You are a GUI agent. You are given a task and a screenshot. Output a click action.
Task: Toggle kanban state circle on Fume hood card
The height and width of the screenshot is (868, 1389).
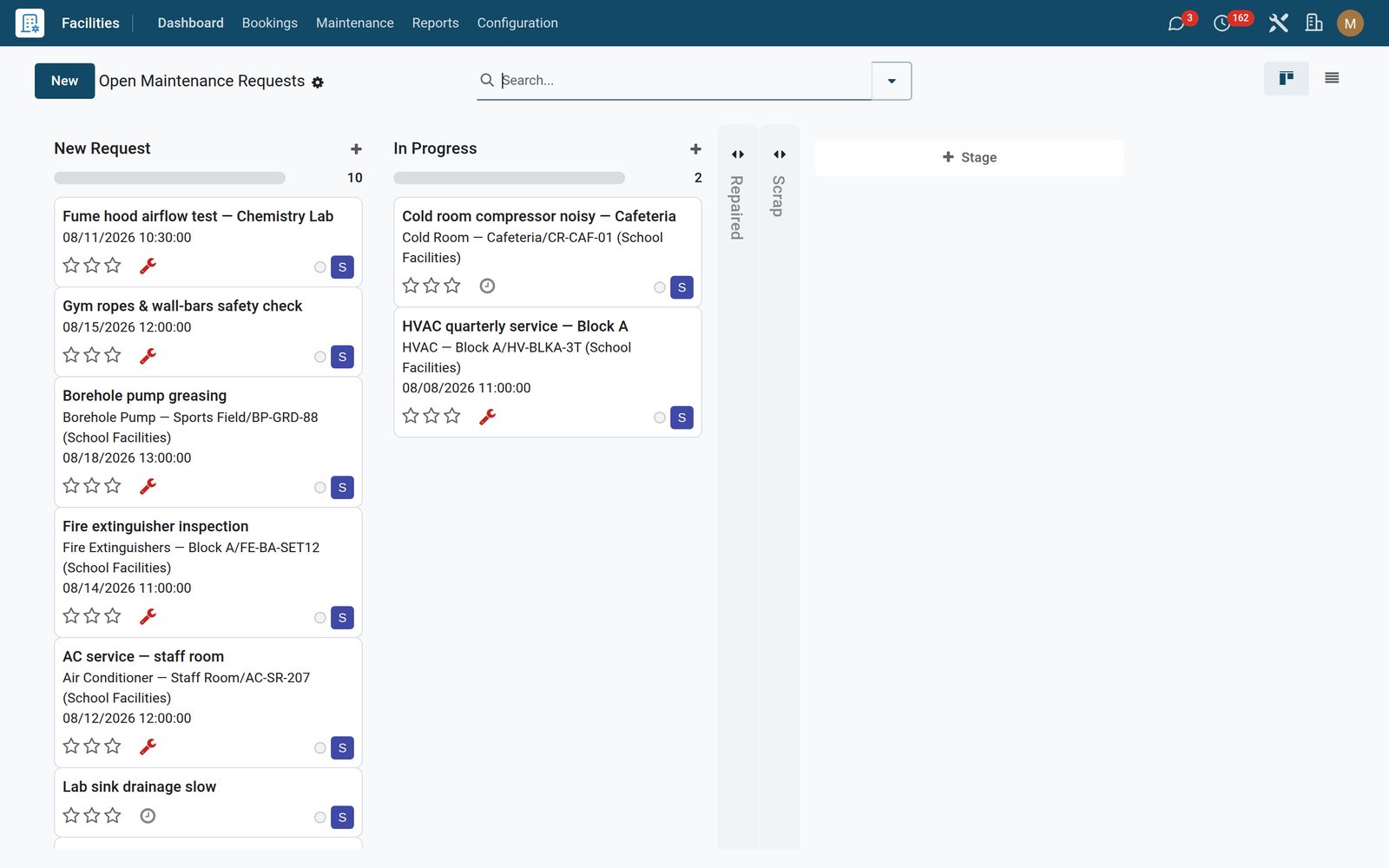tap(320, 267)
